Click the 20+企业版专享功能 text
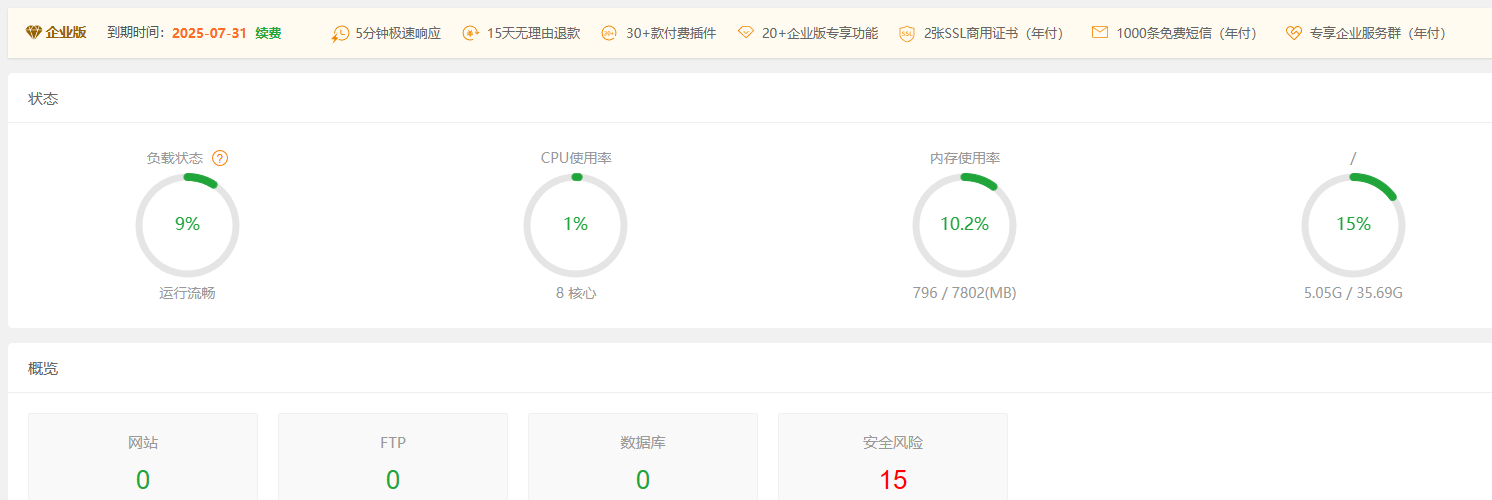This screenshot has height=500, width=1492. coord(820,33)
